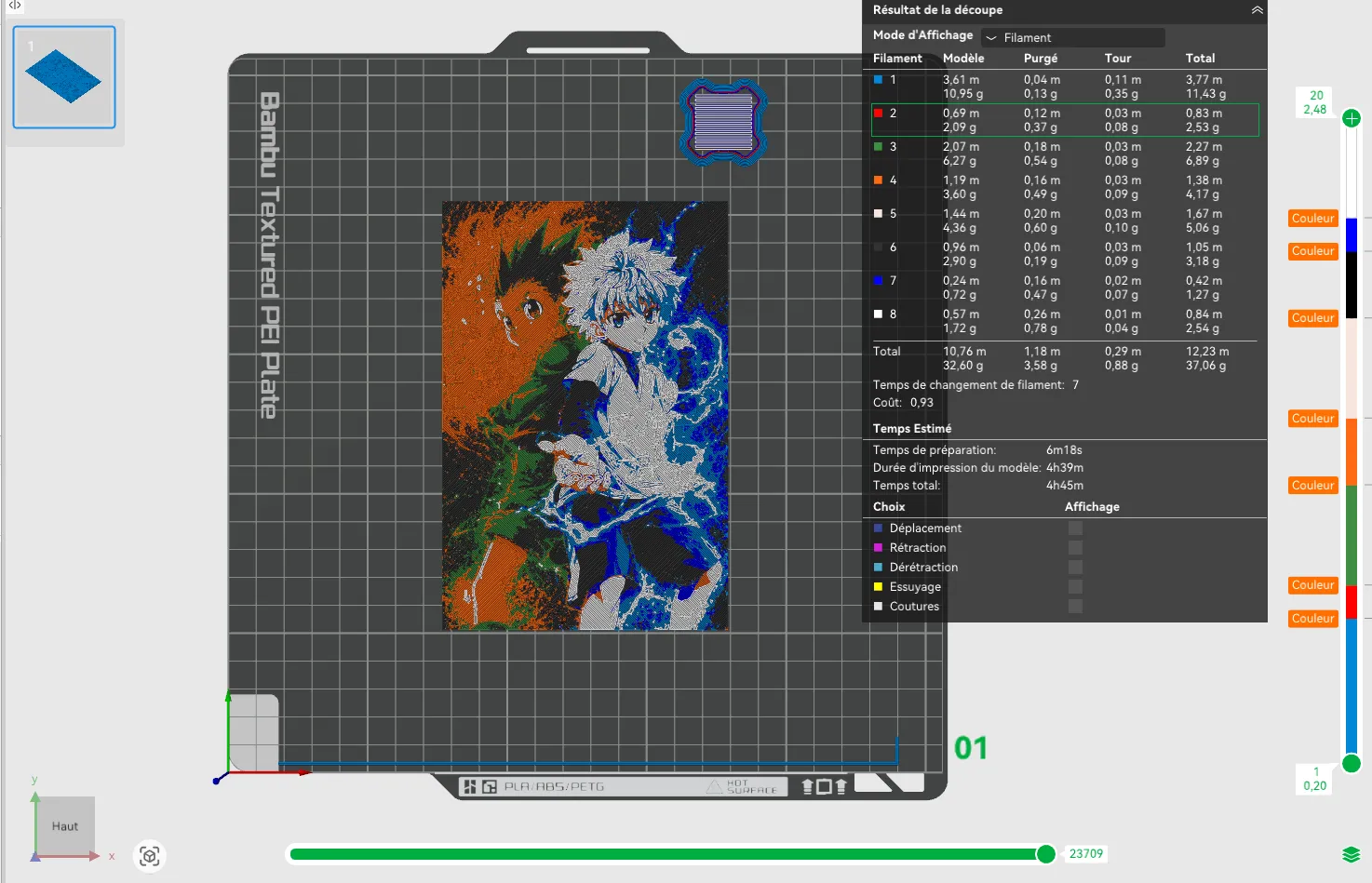Image resolution: width=1372 pixels, height=883 pixels.
Task: Toggle the Dérétraction display checkbox
Action: (x=1075, y=567)
